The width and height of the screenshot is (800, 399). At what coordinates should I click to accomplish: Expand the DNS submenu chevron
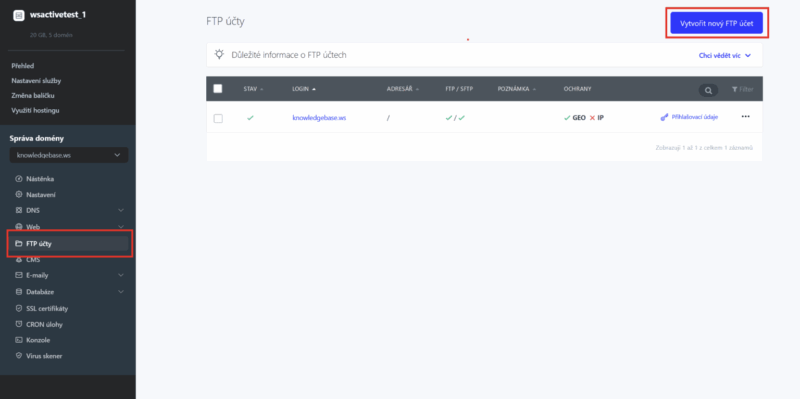coord(121,210)
